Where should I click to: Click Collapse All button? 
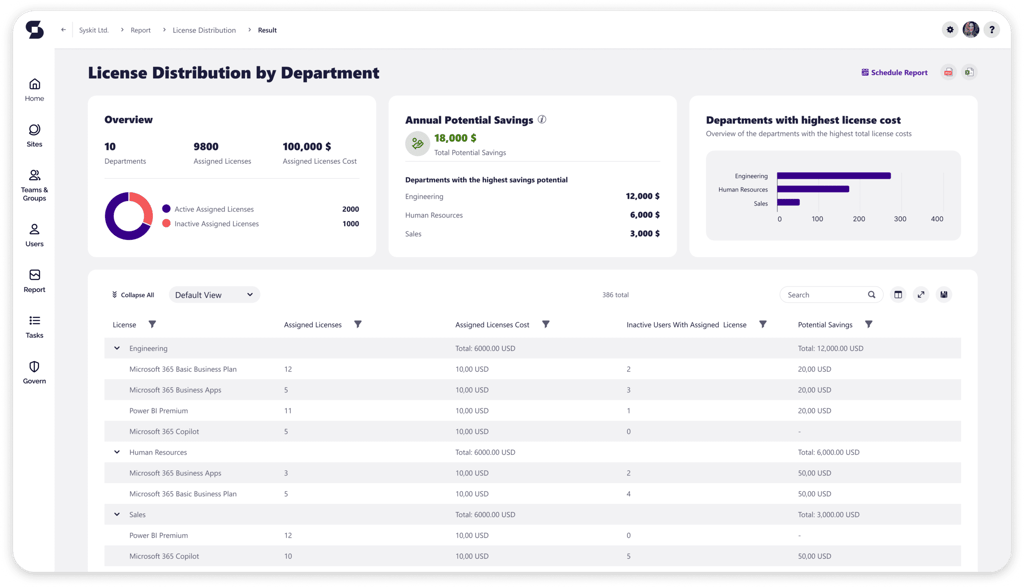click(x=133, y=295)
